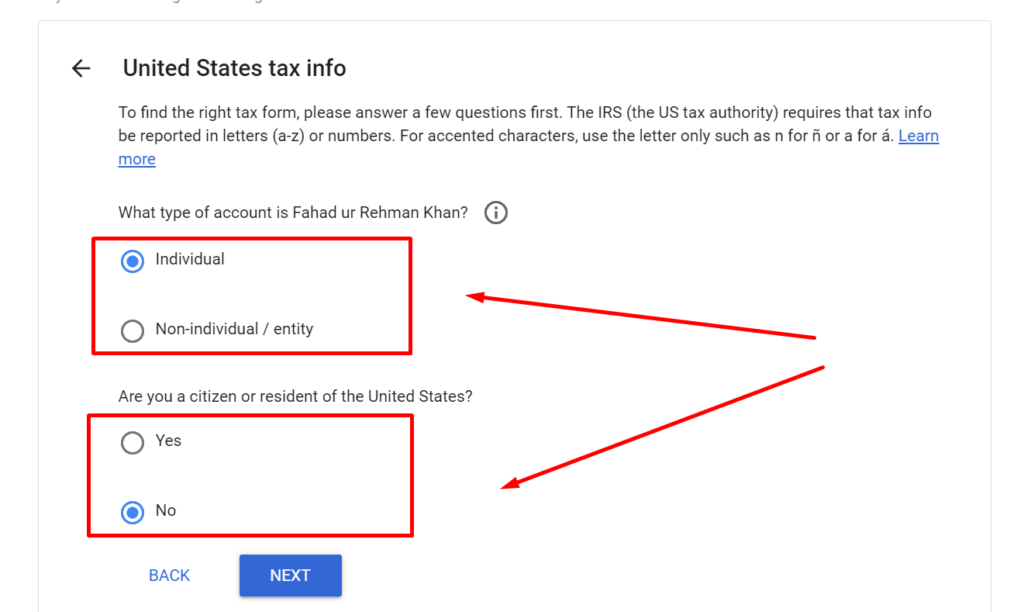Image resolution: width=1024 pixels, height=612 pixels.
Task: Select the No radio button for US citizenship
Action: [132, 512]
